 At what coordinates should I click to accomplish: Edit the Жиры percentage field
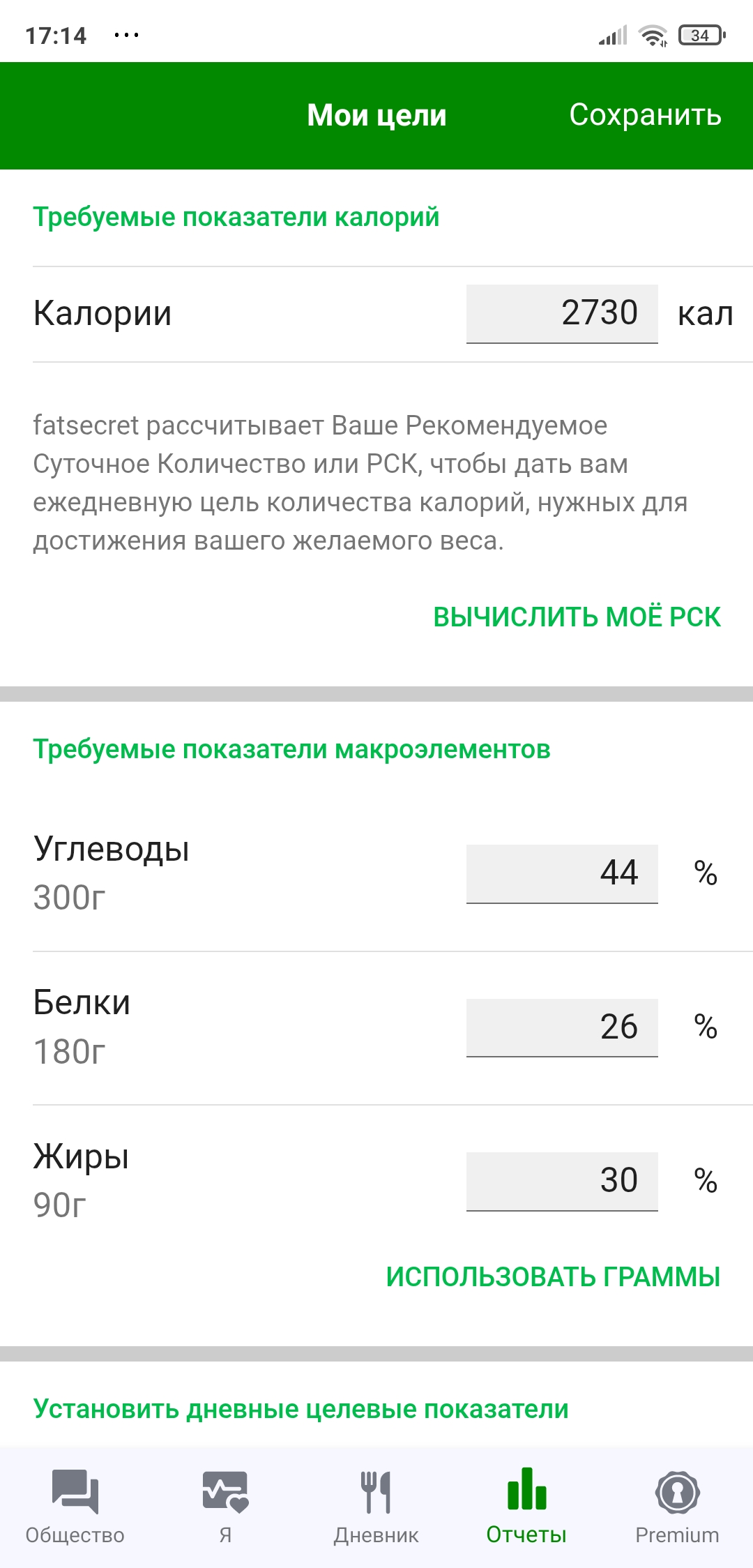(562, 1181)
